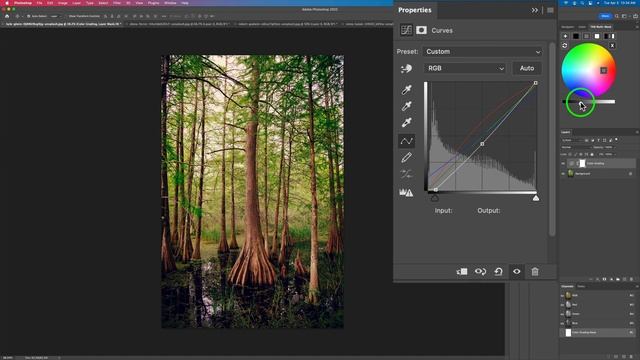Viewport: 640px width, 360px height.
Task: Open the Layers blend mode dropdown
Action: [x=576, y=147]
